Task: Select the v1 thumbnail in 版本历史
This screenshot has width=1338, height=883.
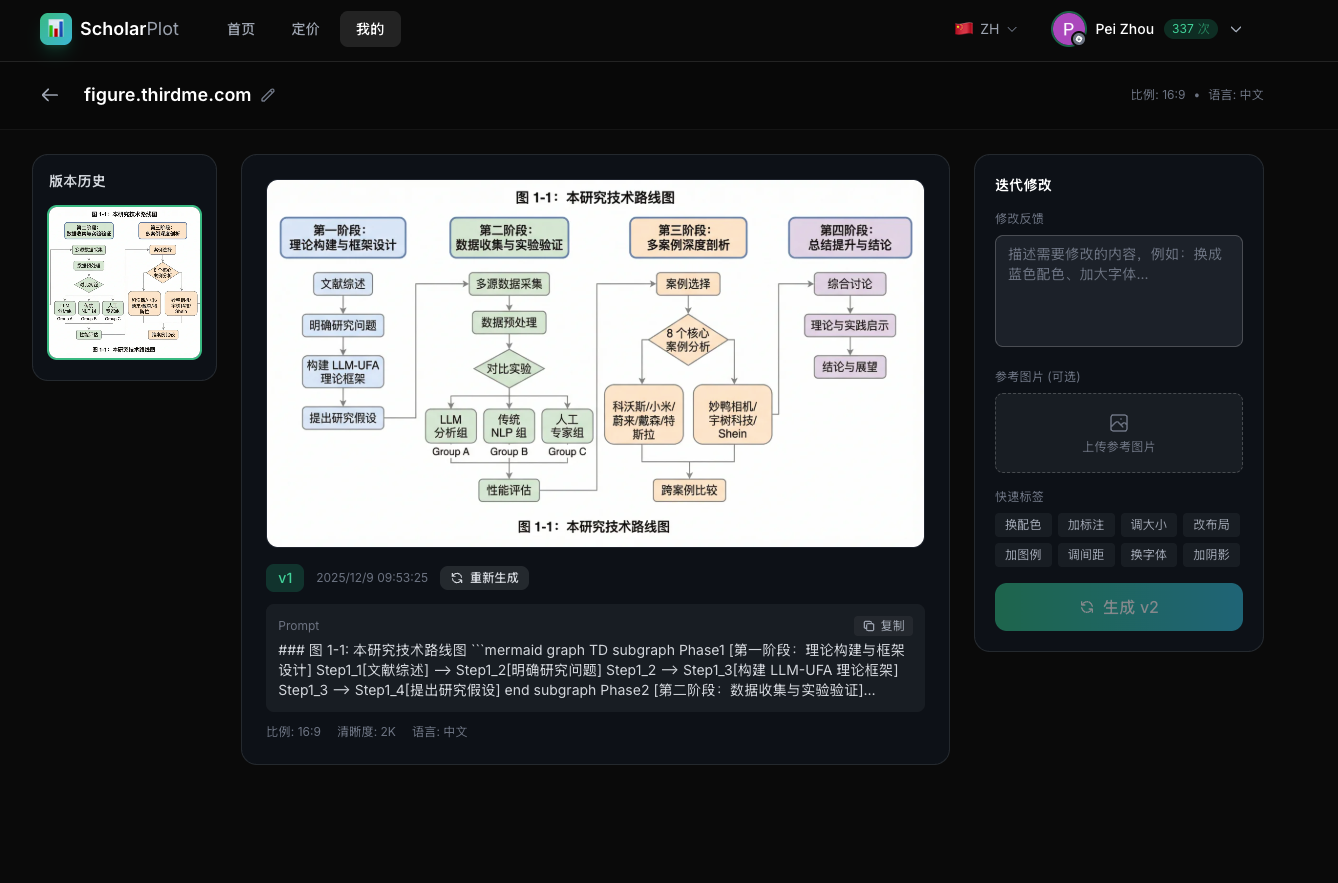Action: pyautogui.click(x=124, y=283)
